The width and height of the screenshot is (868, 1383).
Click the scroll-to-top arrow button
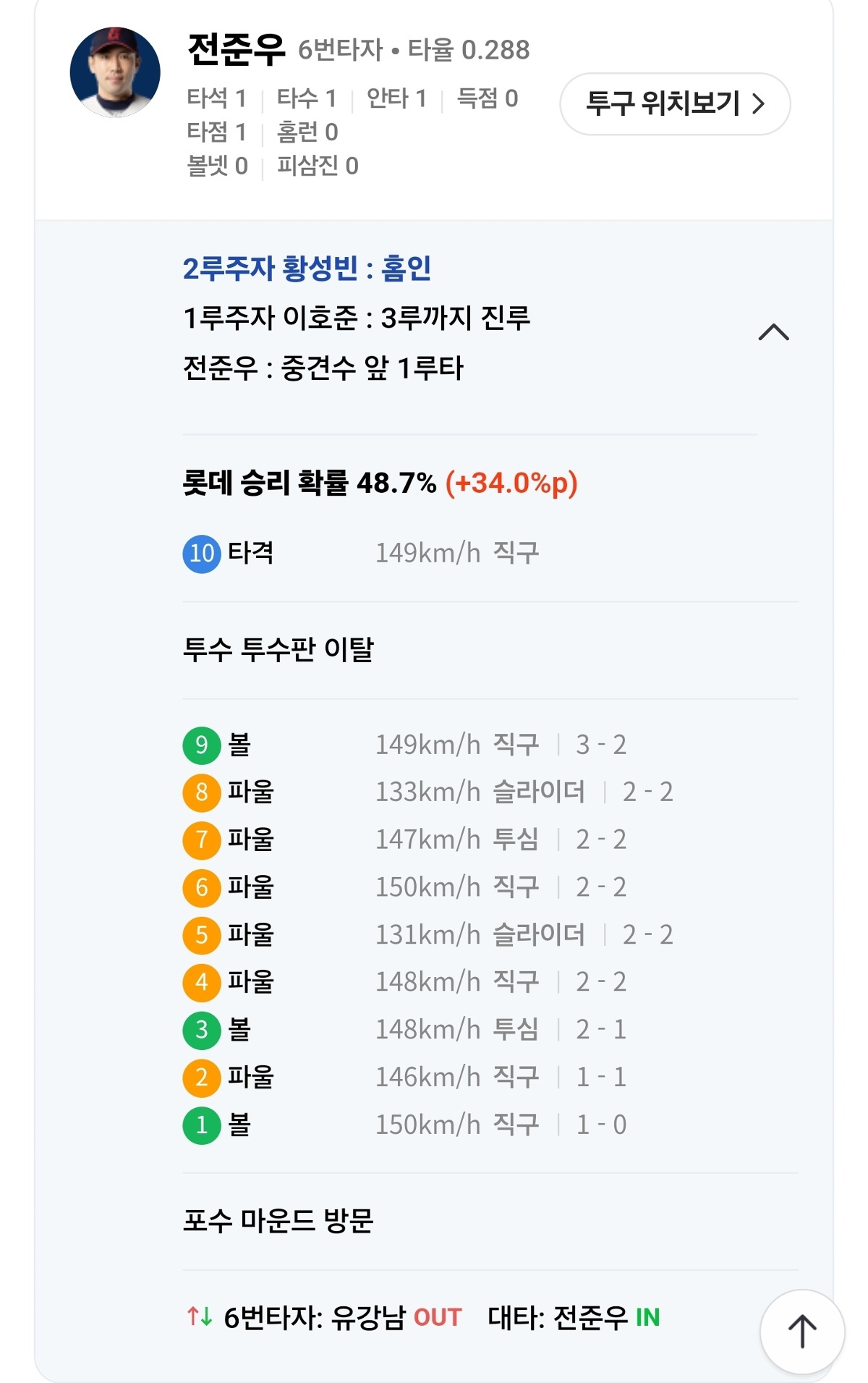click(801, 1331)
